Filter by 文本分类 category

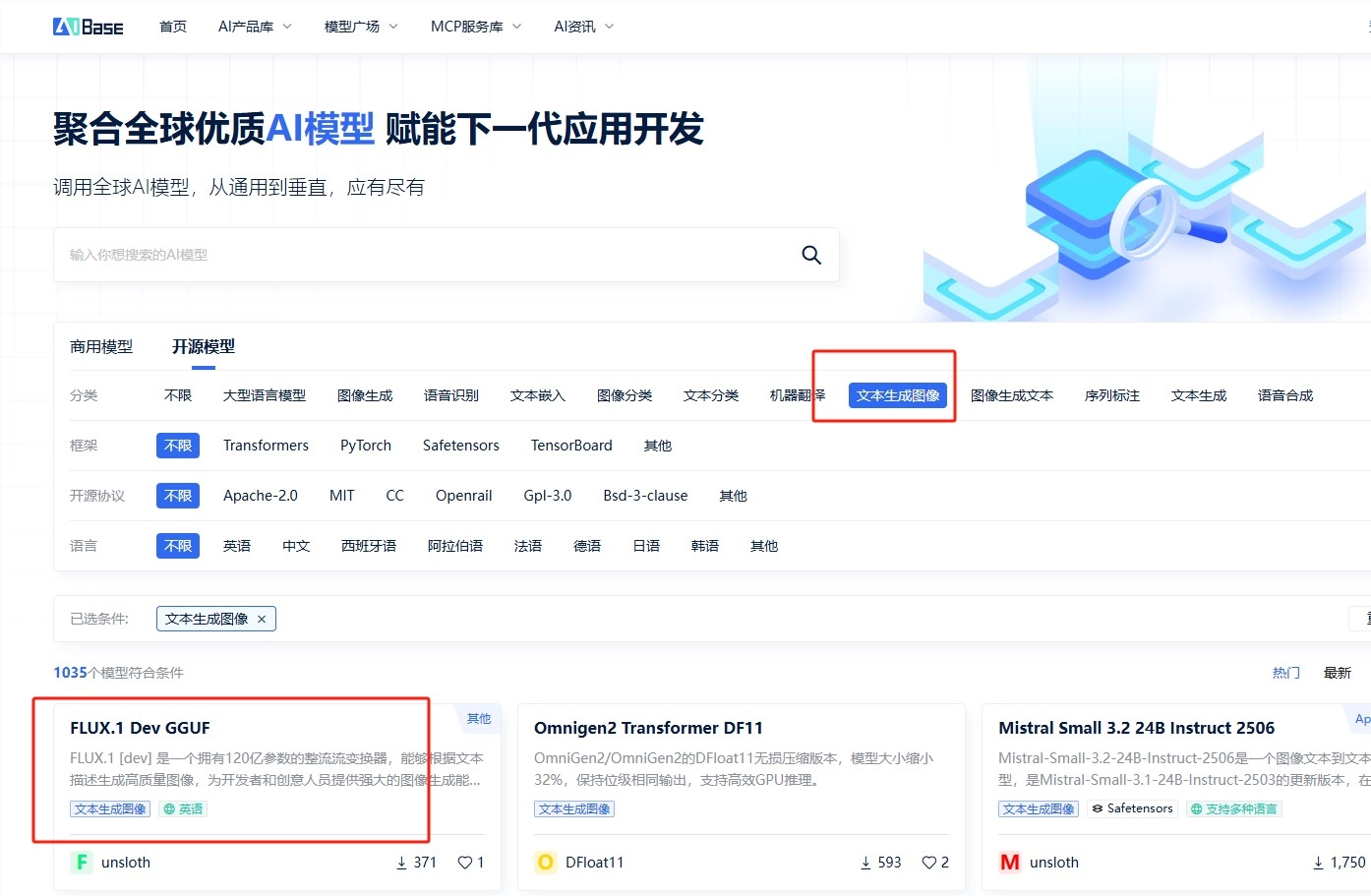pos(711,395)
